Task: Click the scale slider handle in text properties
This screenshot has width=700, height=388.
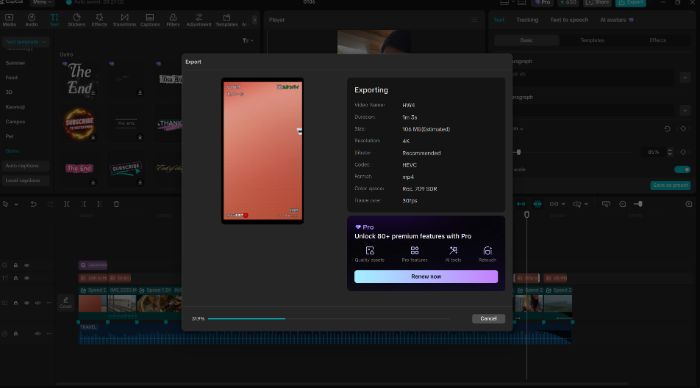Action: (518, 152)
